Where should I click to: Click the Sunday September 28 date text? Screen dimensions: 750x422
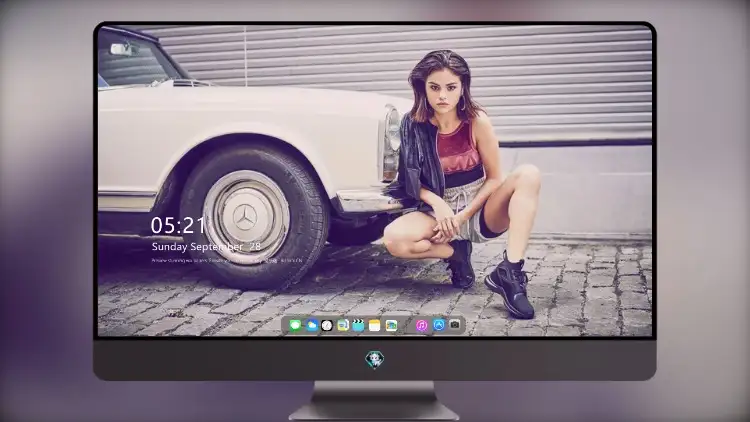pyautogui.click(x=206, y=246)
